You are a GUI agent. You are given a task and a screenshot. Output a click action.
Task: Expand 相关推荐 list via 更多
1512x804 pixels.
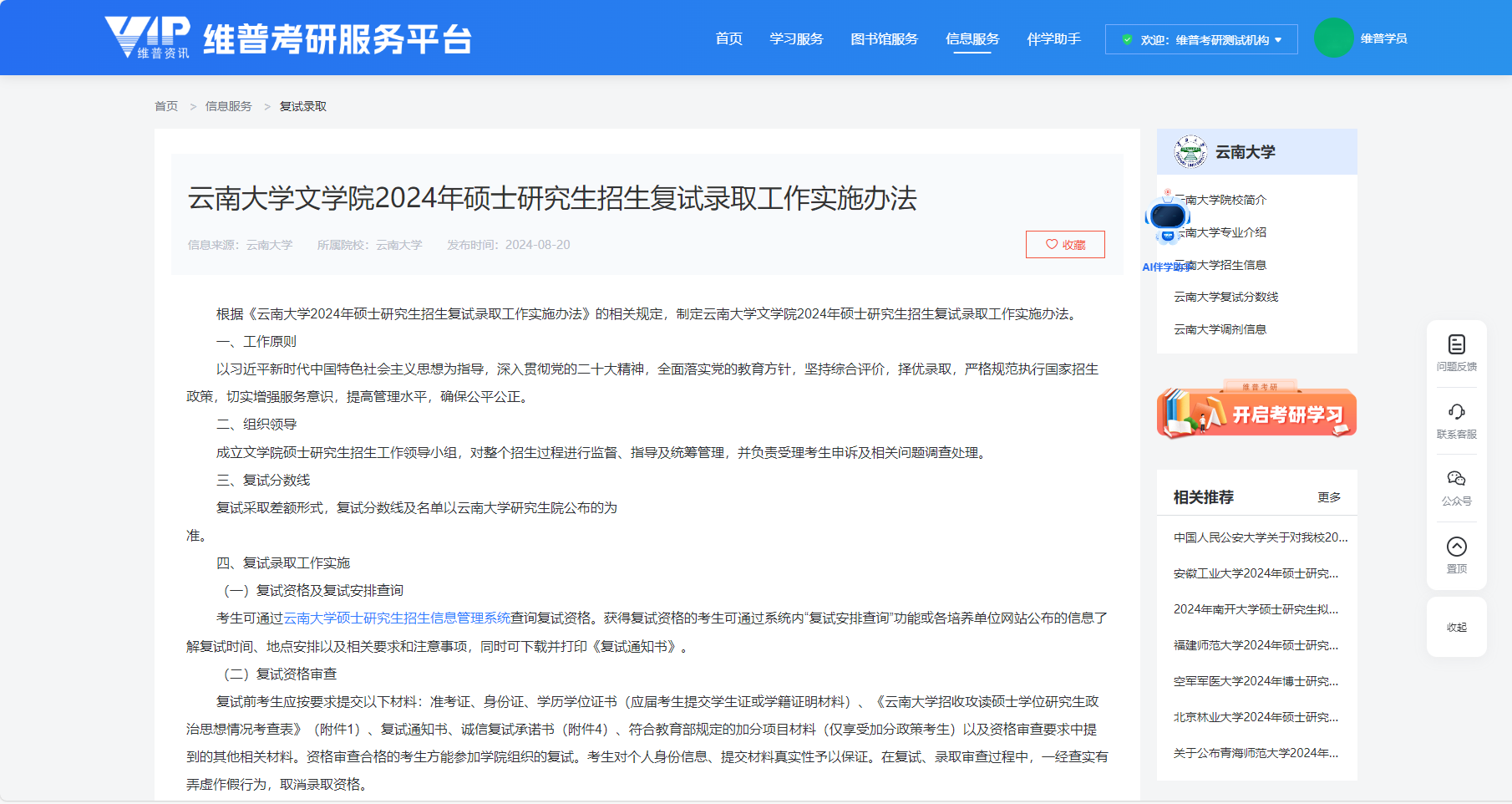pyautogui.click(x=1328, y=497)
